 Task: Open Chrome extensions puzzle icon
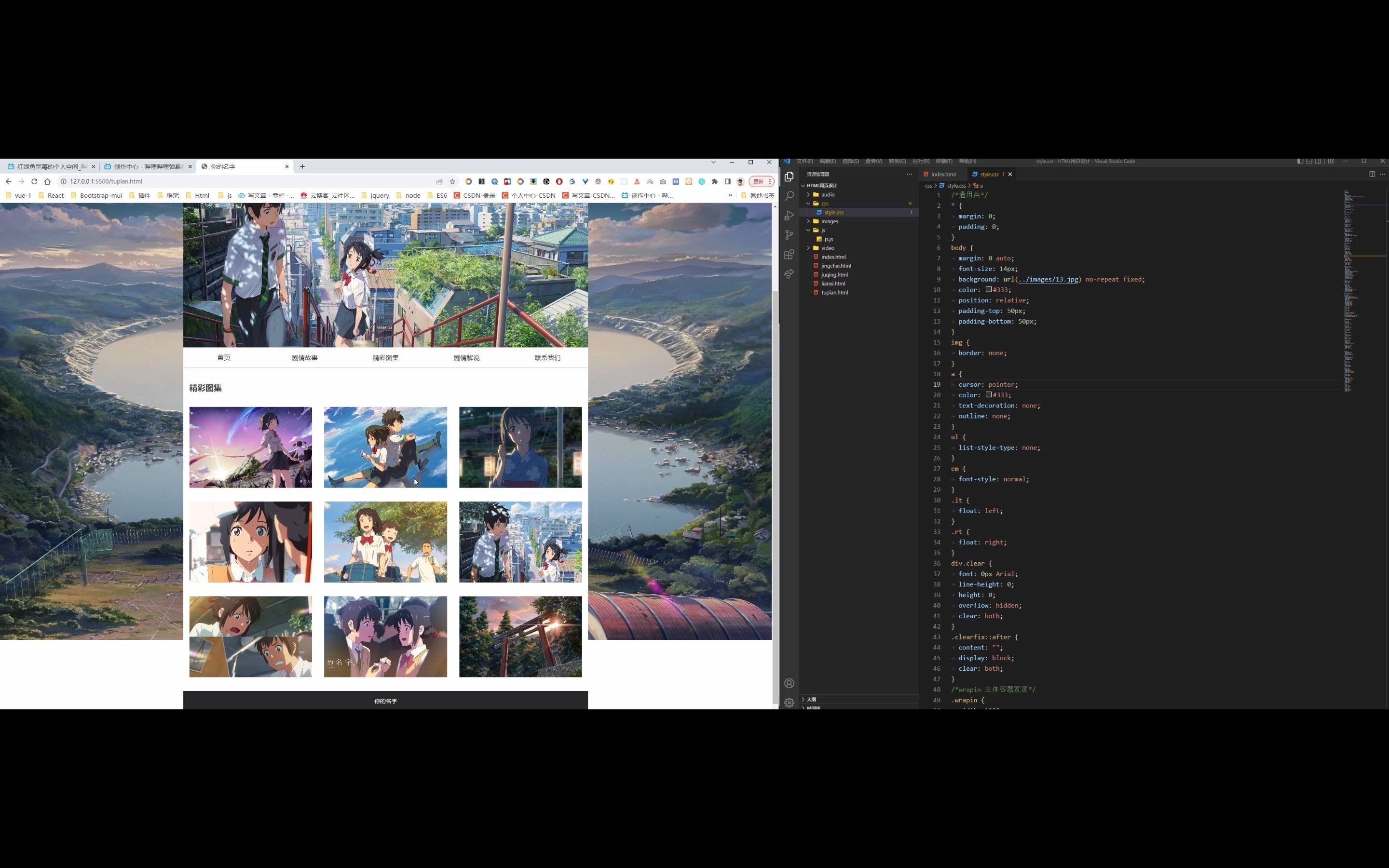click(715, 181)
